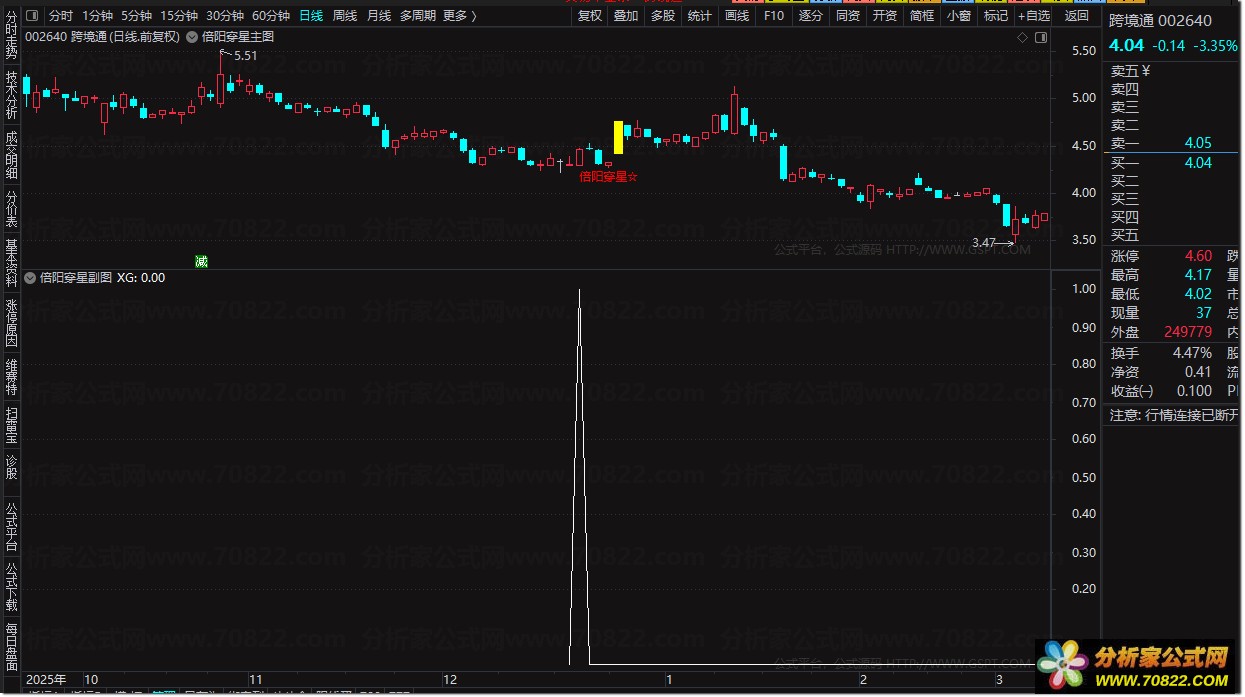Click the 倍阳穿星☆ signal label
The width and height of the screenshot is (1245, 697).
point(609,177)
